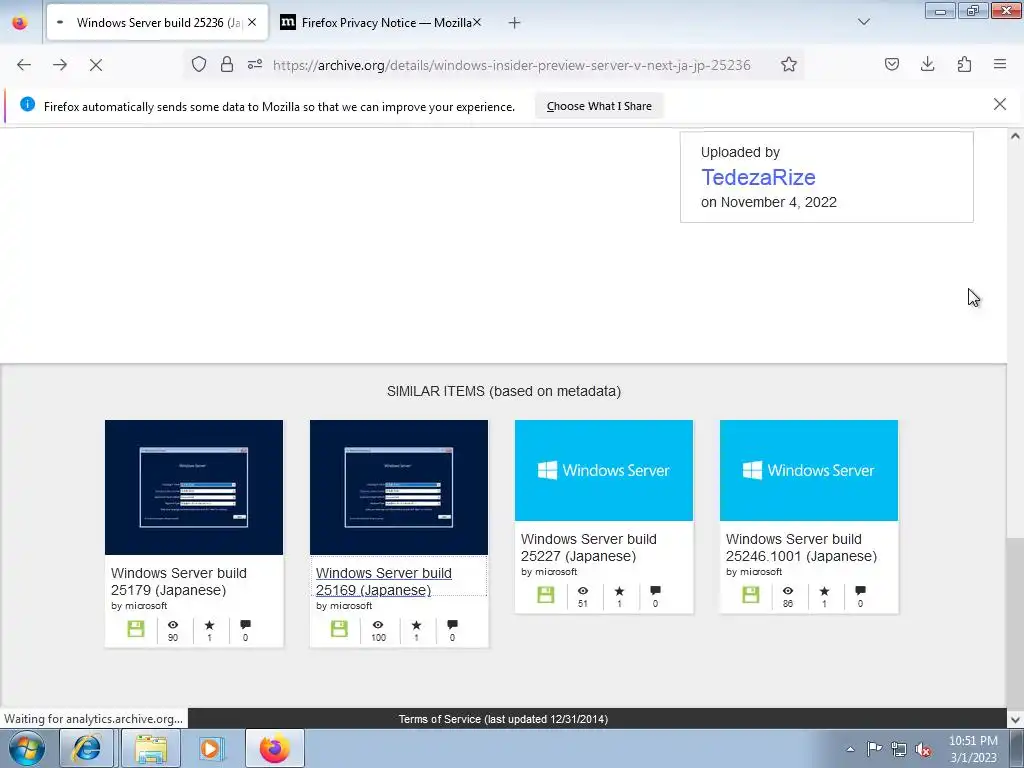
Task: Click build 25246.1001 Windows Server thumbnail
Action: (809, 470)
